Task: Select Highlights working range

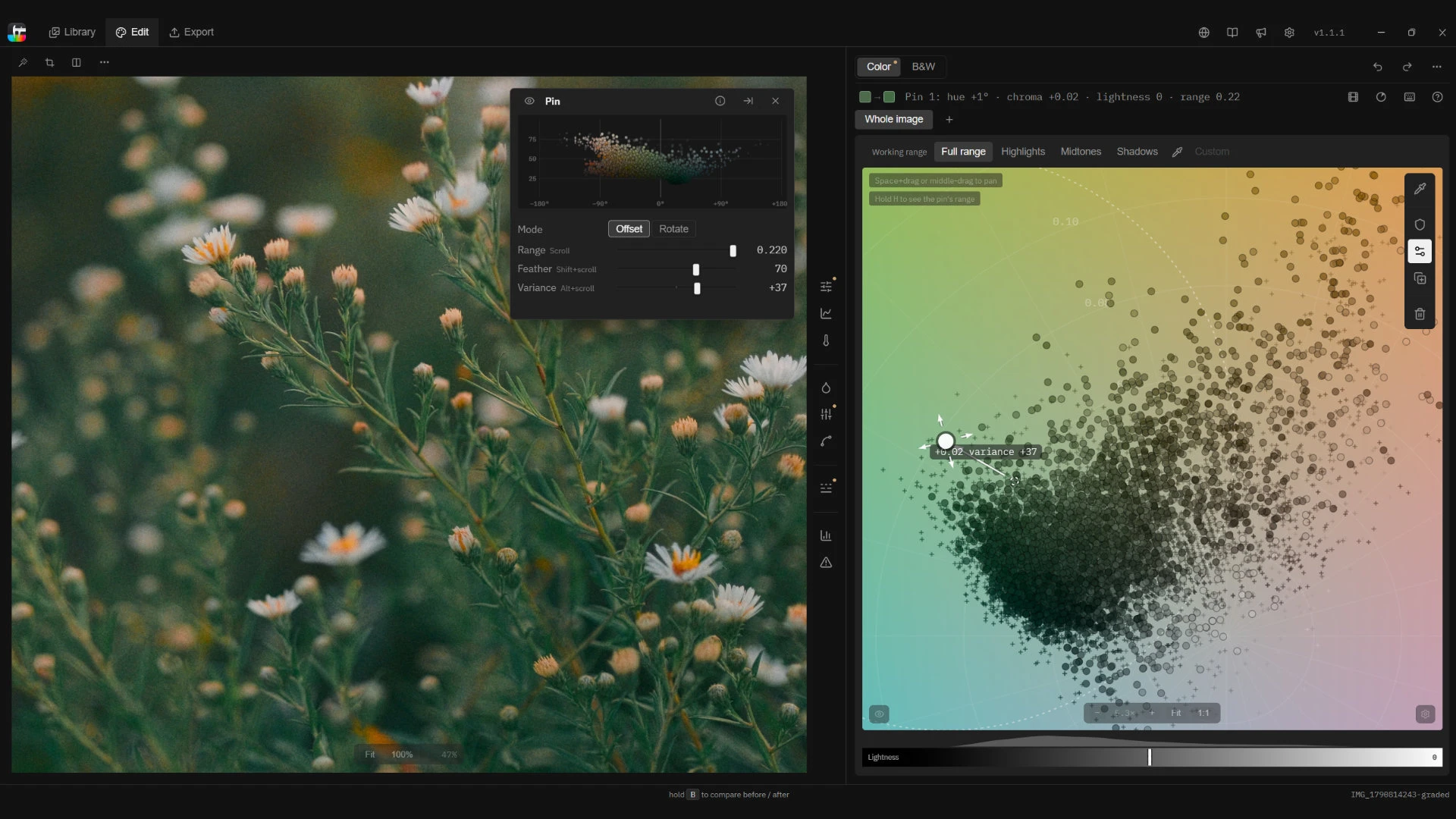Action: point(1022,152)
